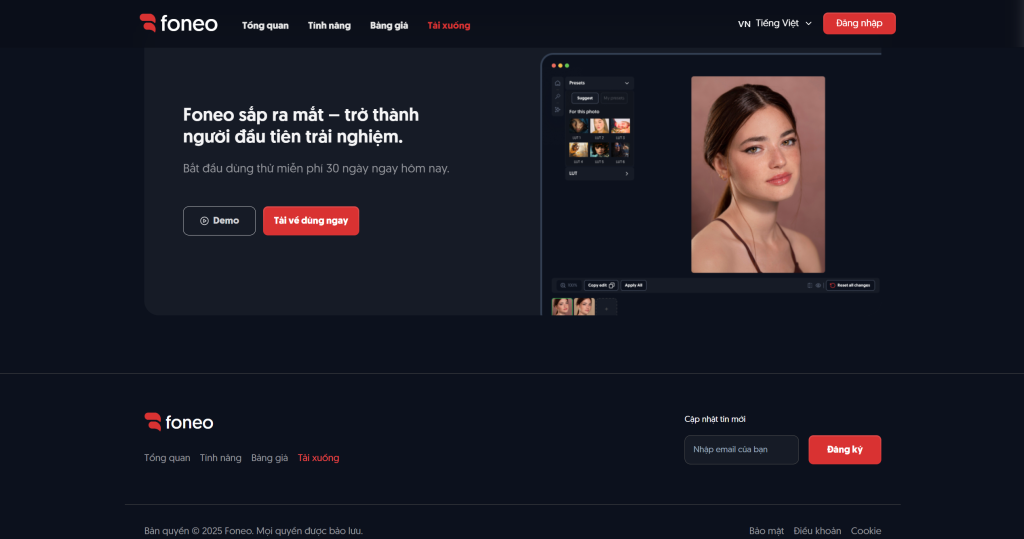The width and height of the screenshot is (1024, 539).
Task: Click the magnifier zoom icon in the editor toolbar
Action: [x=563, y=285]
